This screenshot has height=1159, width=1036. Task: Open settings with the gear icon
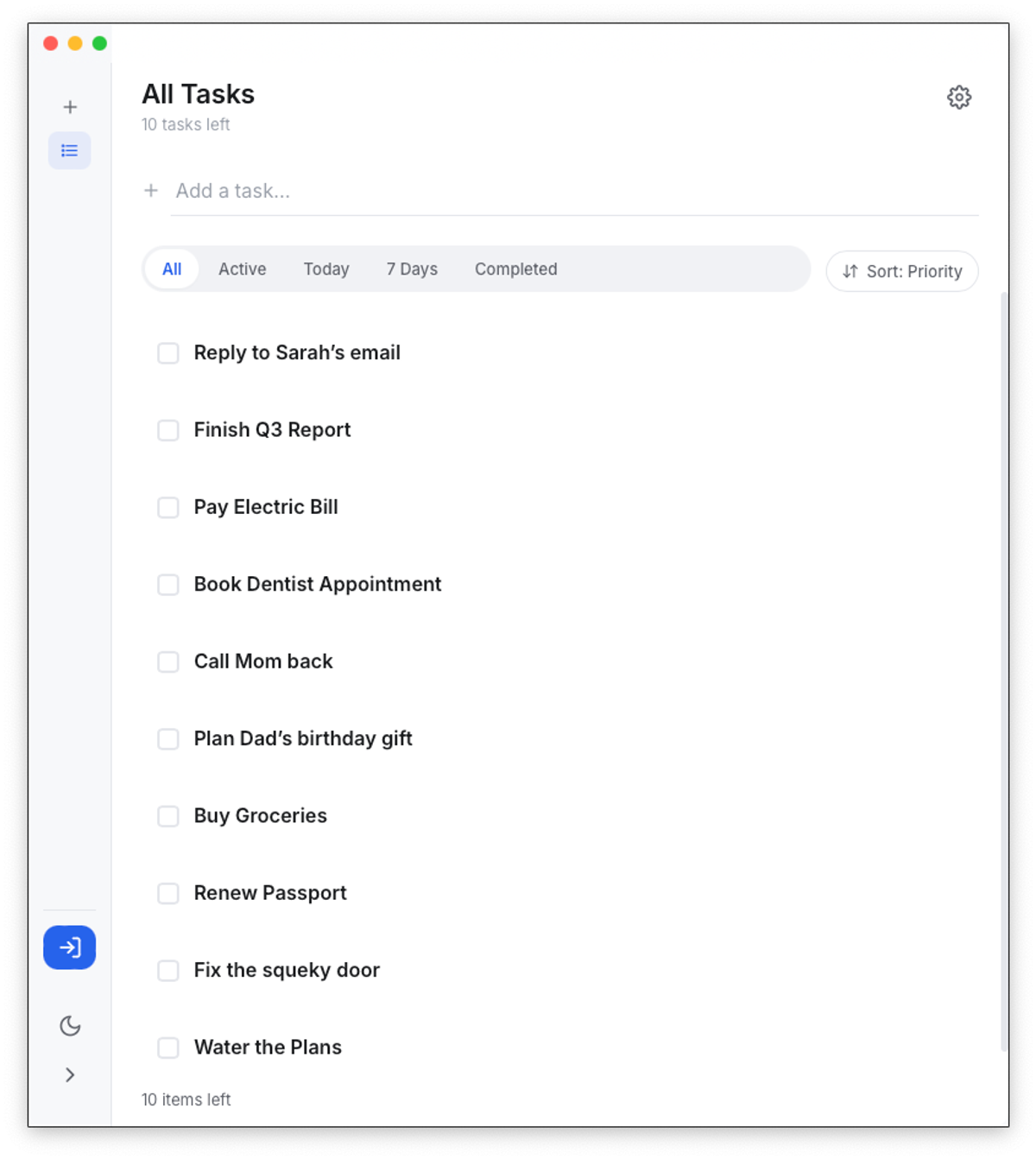(x=959, y=97)
